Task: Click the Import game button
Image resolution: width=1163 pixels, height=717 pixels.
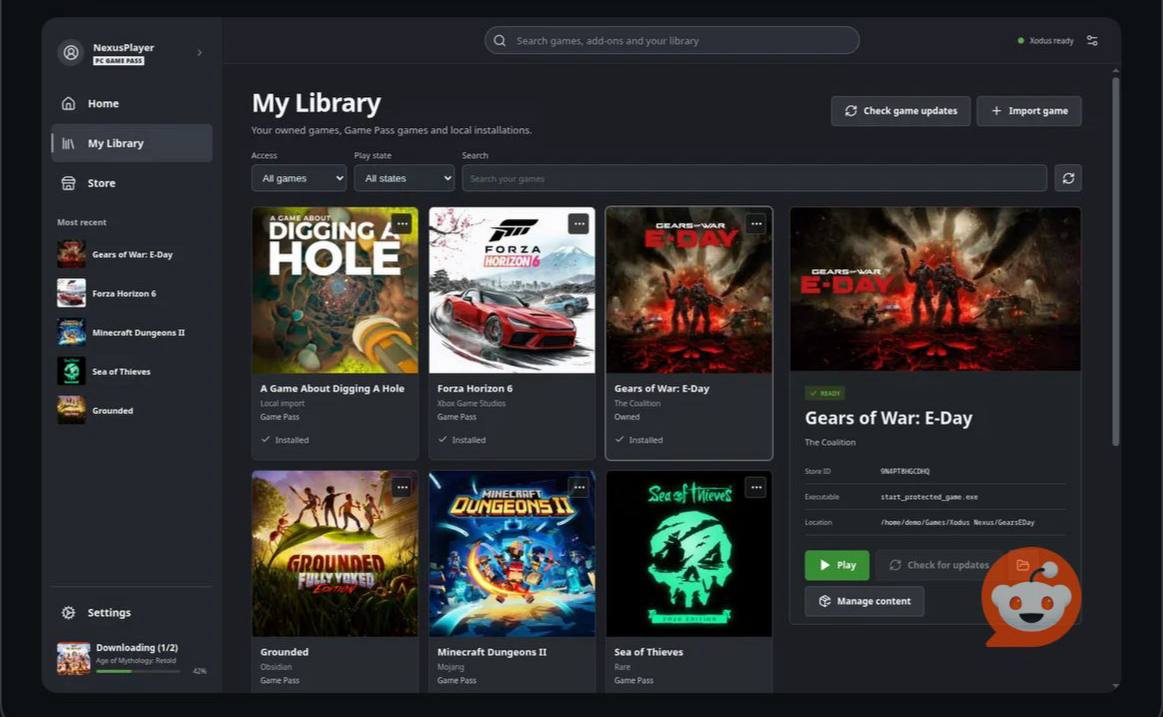Action: (x=1029, y=111)
